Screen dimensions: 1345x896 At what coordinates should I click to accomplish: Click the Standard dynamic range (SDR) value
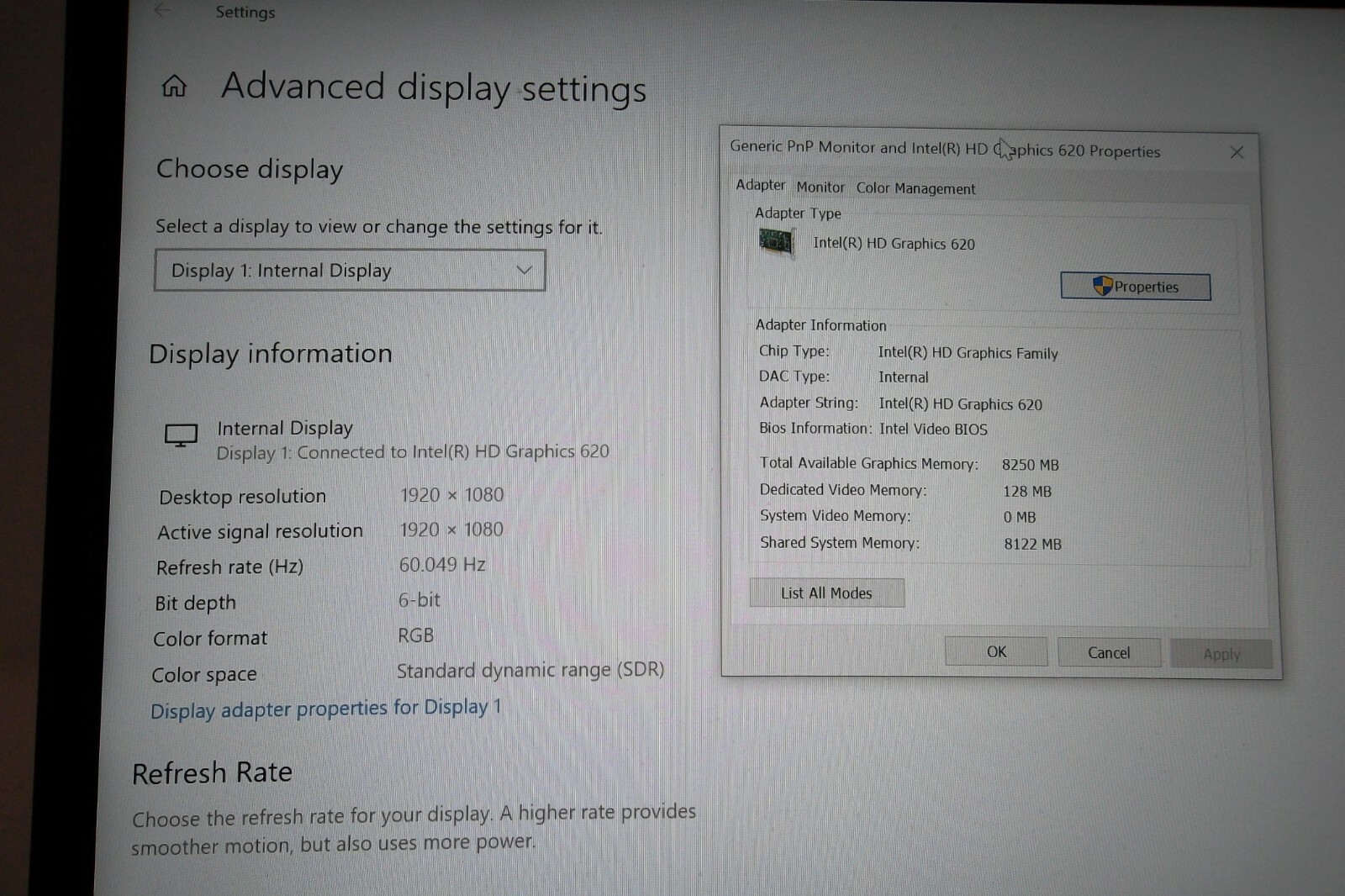pos(530,670)
